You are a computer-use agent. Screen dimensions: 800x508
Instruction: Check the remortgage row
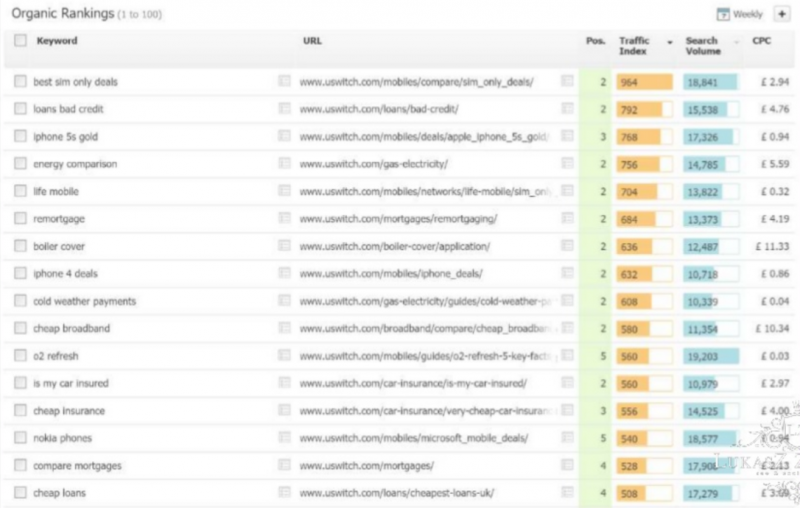coord(20,218)
